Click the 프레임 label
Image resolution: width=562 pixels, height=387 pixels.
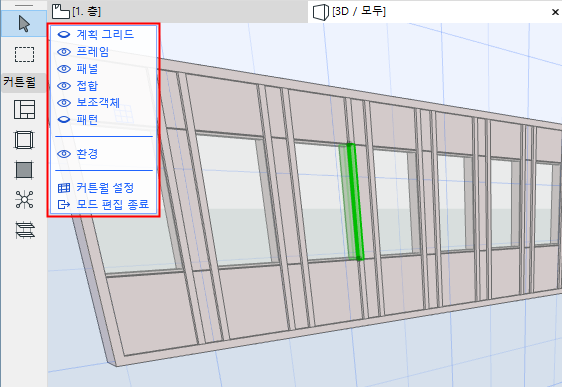[92, 52]
